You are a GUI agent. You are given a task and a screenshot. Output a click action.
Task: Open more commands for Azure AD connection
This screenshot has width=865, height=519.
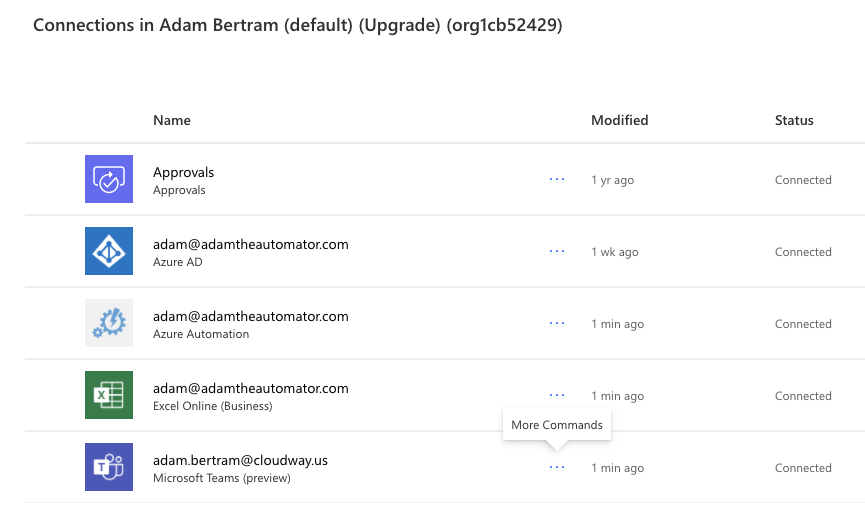557,251
